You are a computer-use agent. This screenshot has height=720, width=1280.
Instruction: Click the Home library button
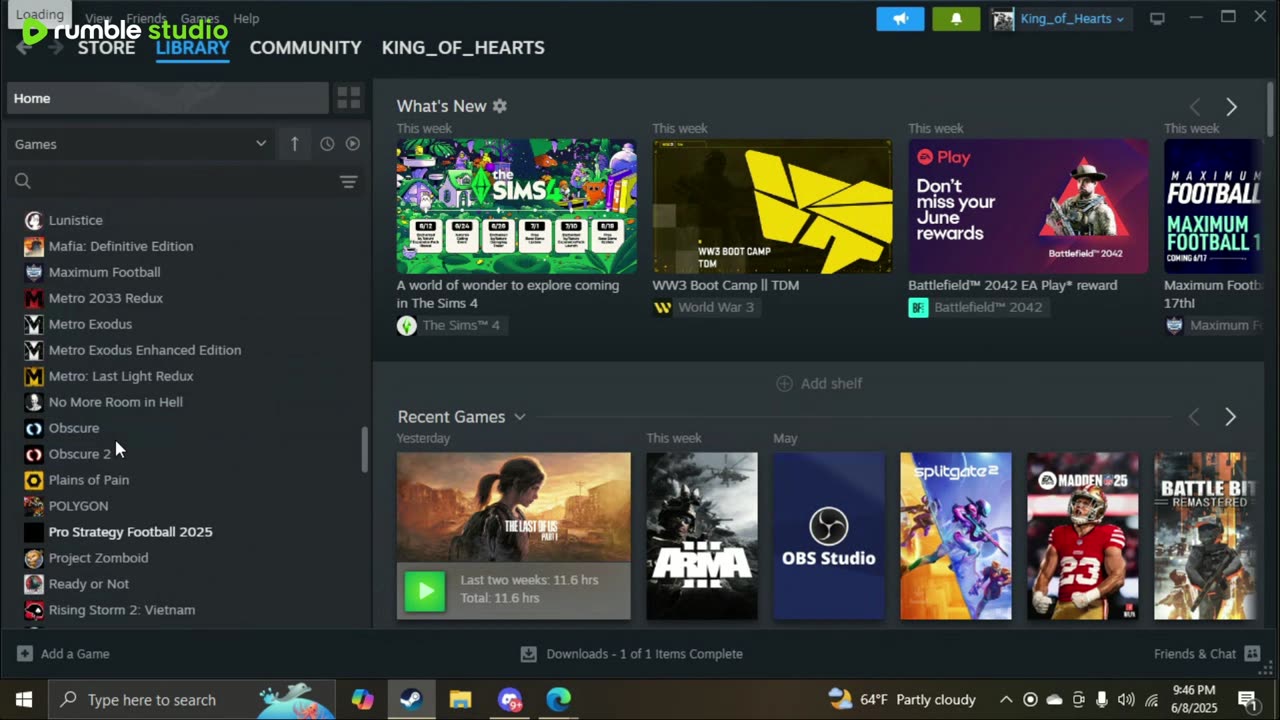tap(168, 98)
